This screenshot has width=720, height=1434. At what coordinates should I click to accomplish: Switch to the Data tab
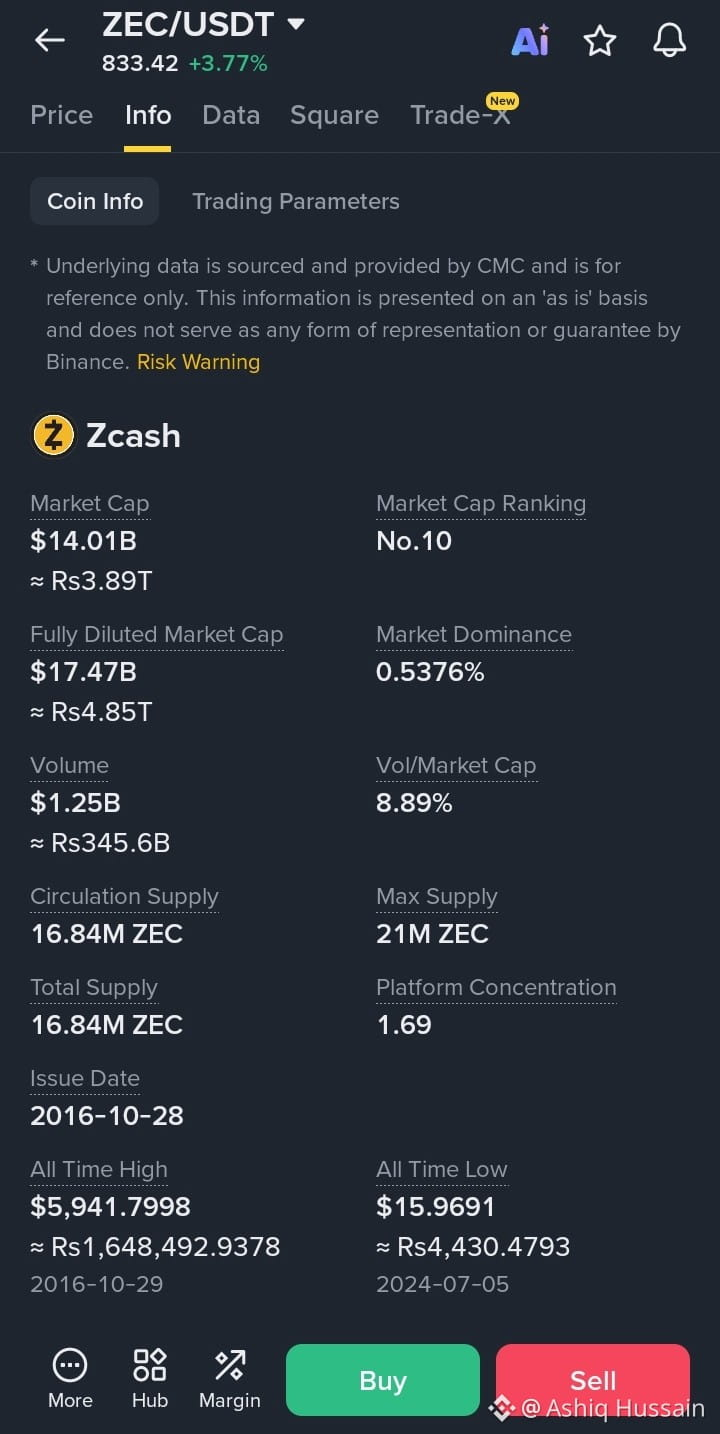pyautogui.click(x=231, y=115)
